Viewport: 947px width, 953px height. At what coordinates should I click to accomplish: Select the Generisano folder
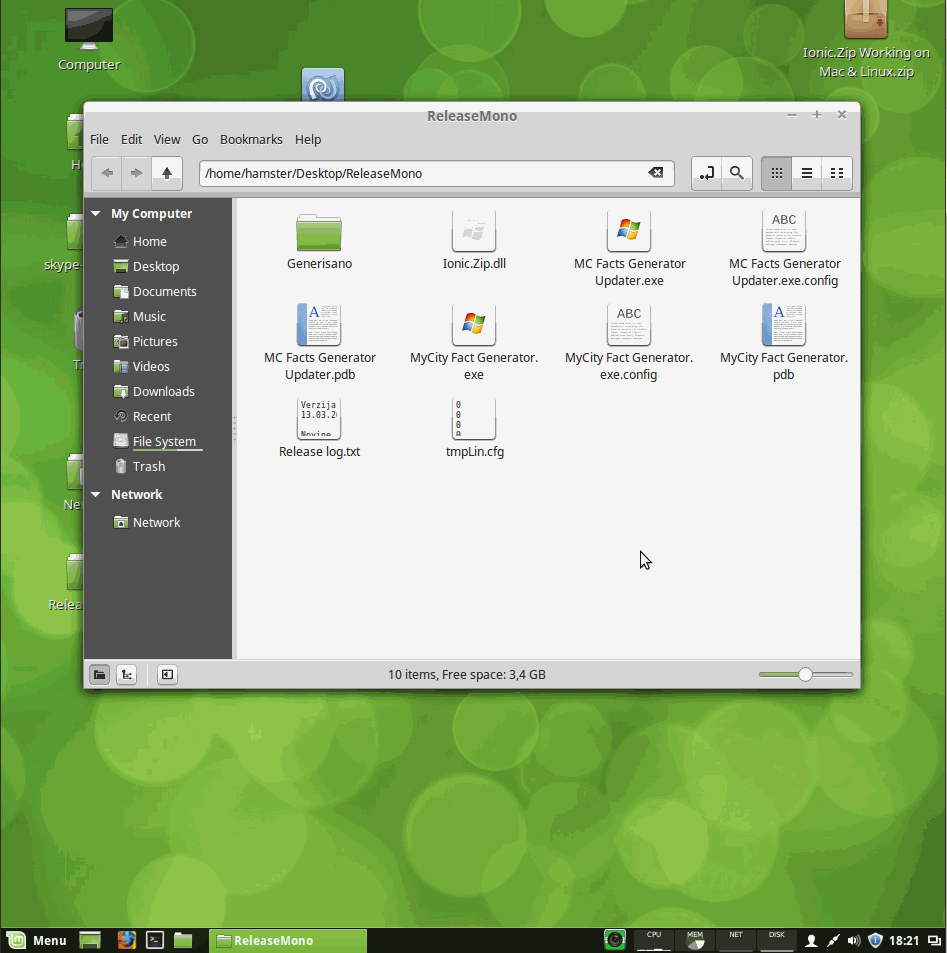click(x=319, y=241)
